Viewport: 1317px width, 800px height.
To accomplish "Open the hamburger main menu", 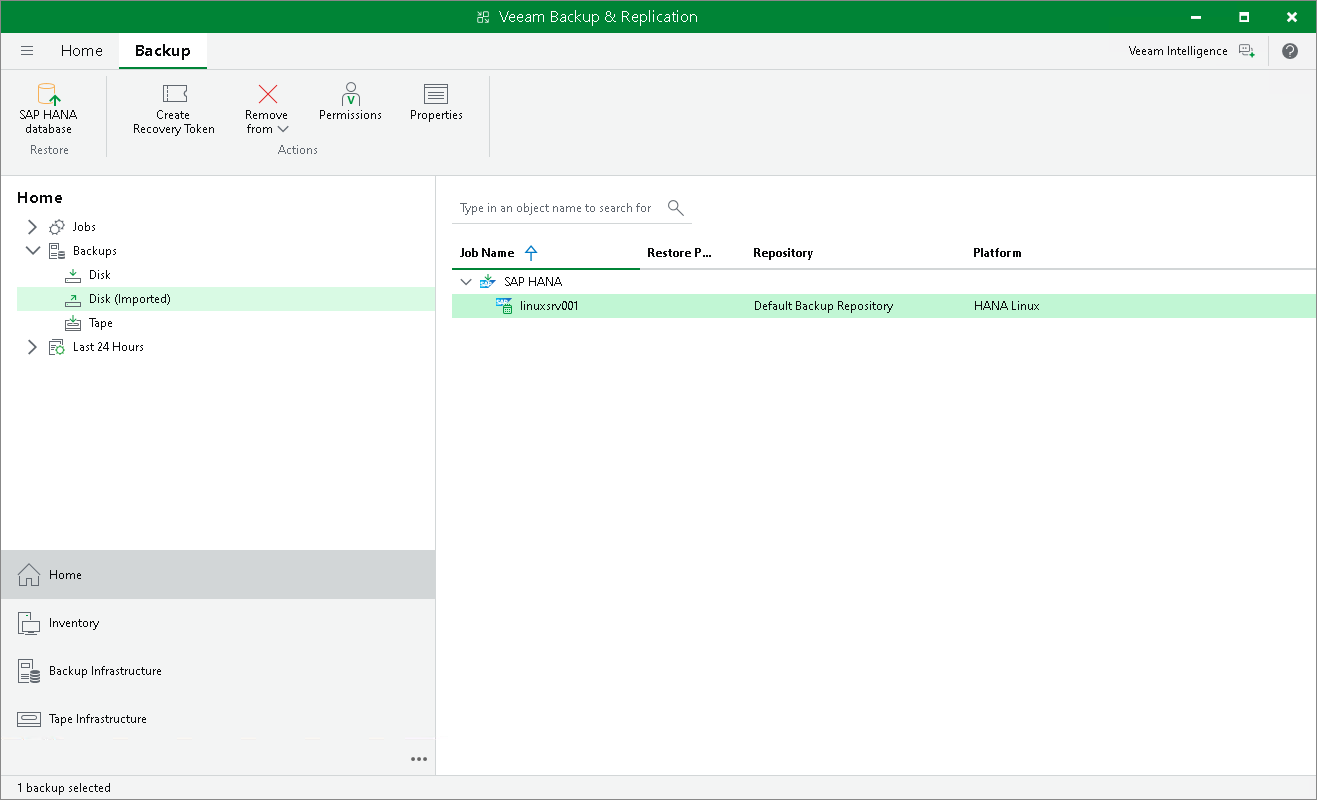I will coord(27,51).
